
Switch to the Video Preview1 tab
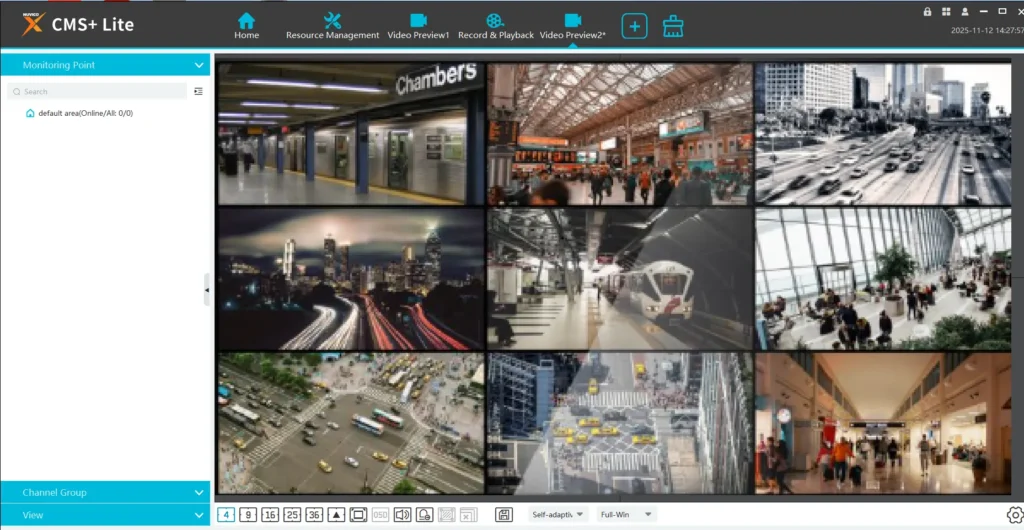click(418, 26)
